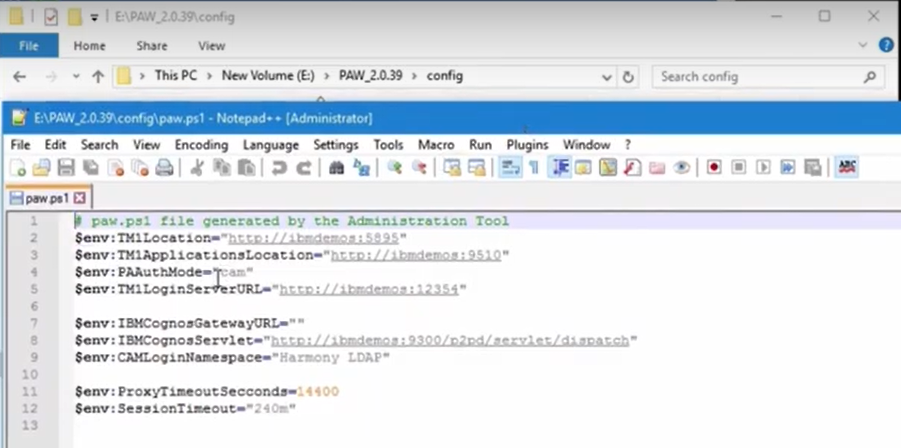Open the Function List panel icon
This screenshot has width=901, height=448.
[632, 168]
